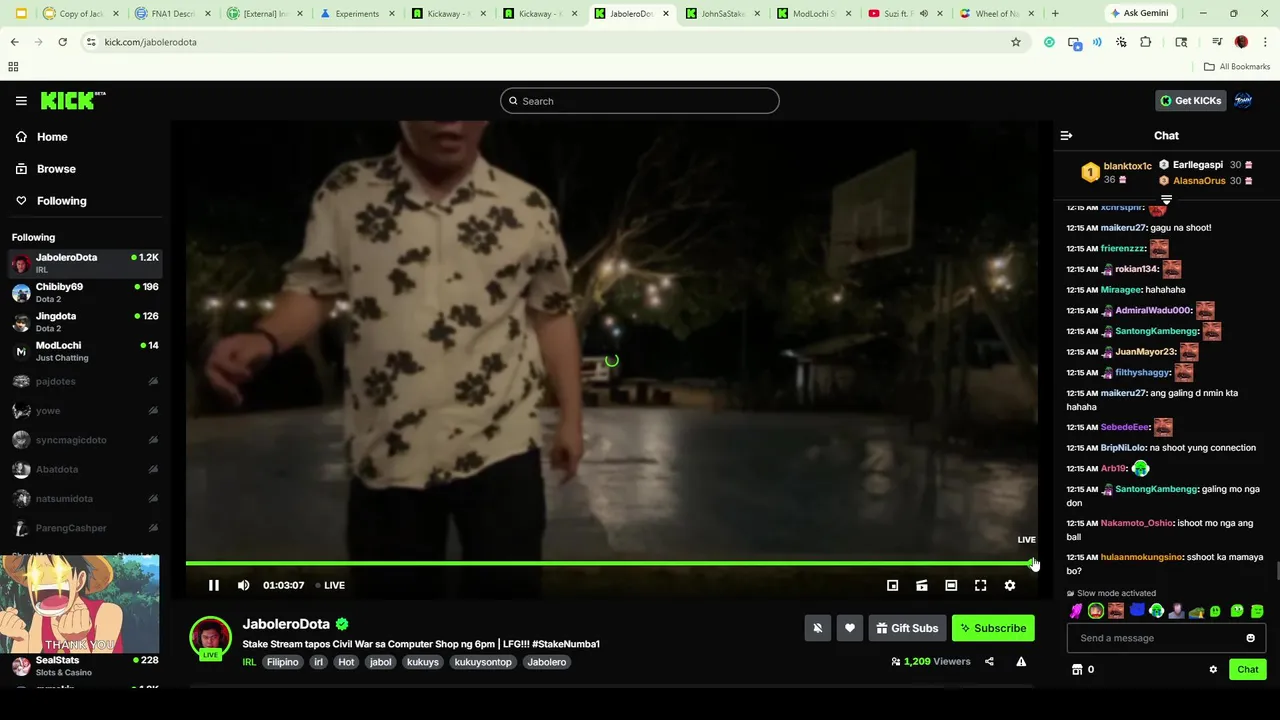
Task: Open Chrome three-dot menu
Action: [x=1266, y=42]
